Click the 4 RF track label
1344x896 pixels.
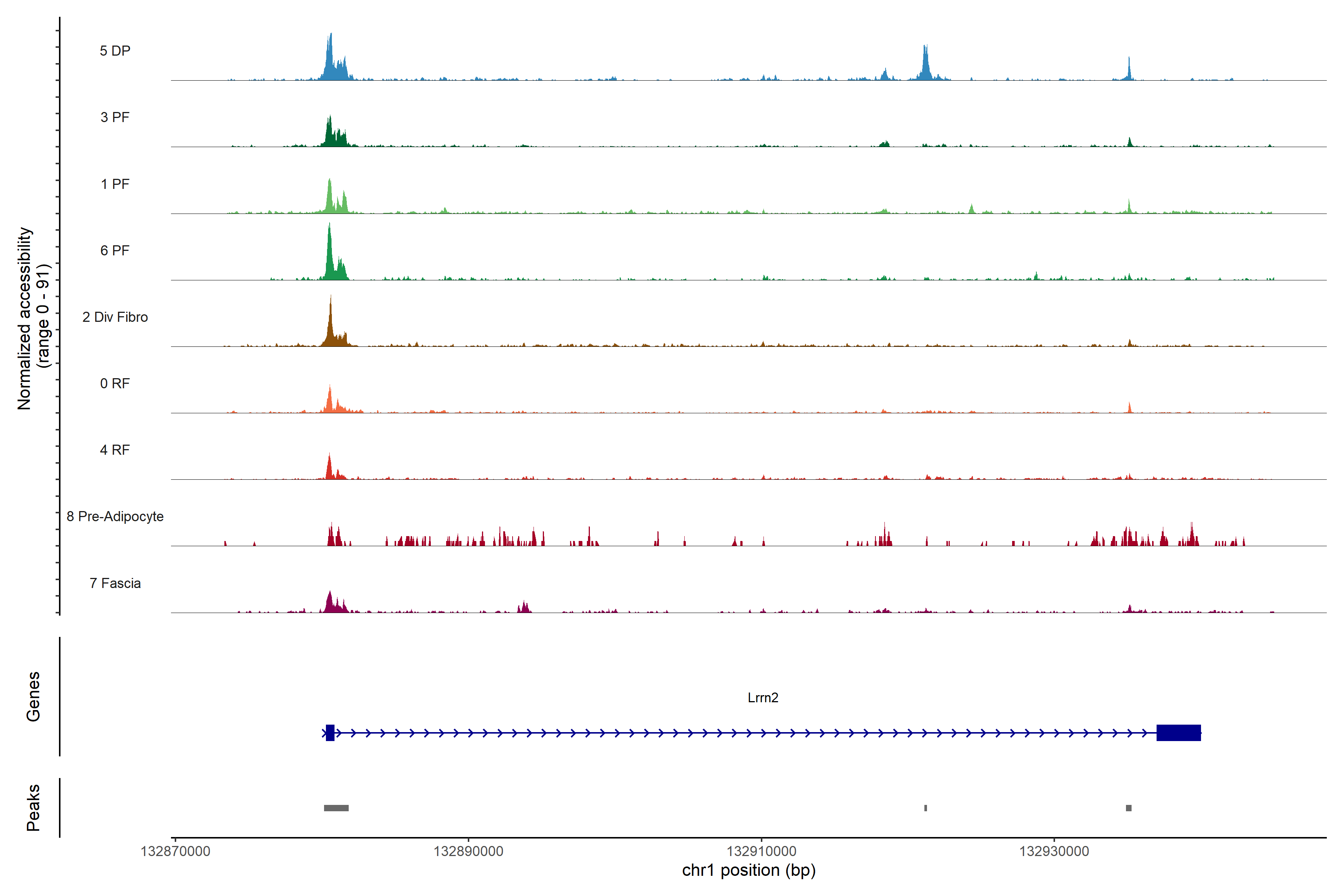[115, 450]
